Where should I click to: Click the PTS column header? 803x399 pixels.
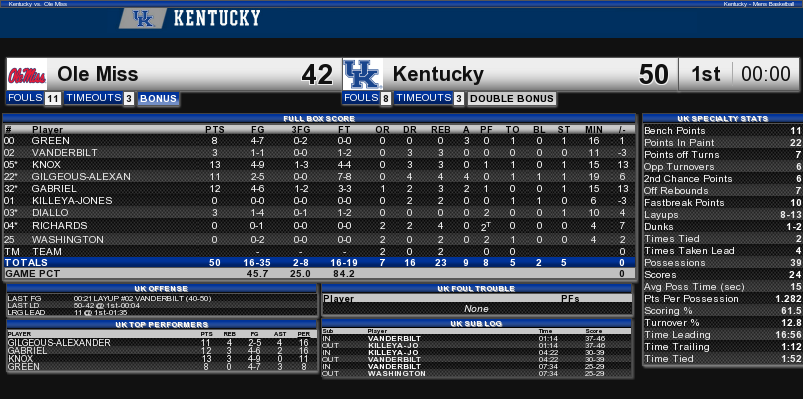tap(214, 130)
